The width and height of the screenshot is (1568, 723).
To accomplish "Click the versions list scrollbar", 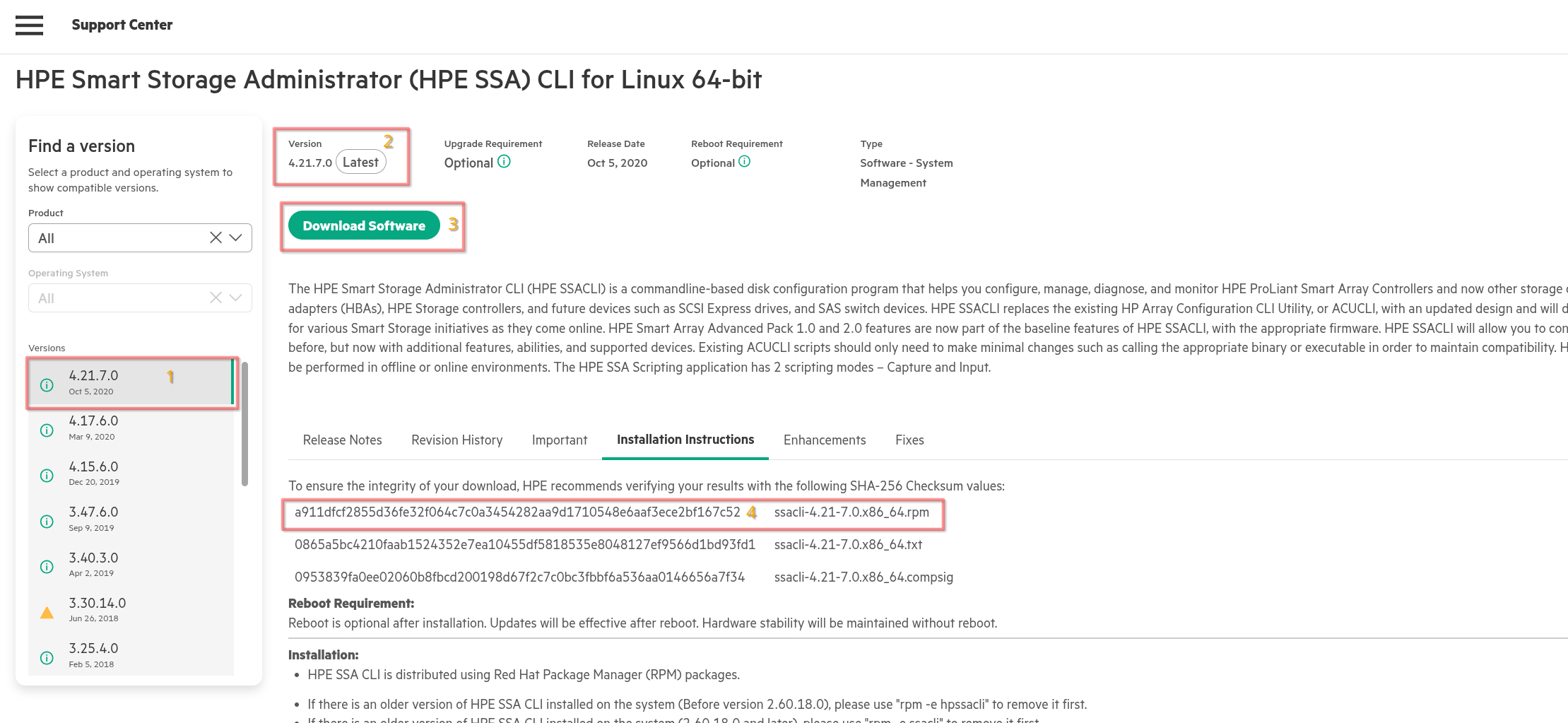I will click(244, 424).
